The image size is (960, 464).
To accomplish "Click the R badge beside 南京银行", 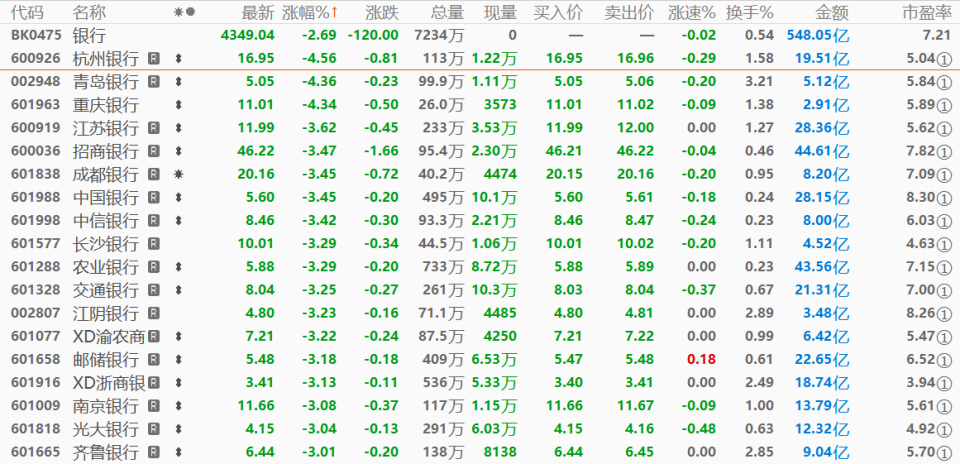I will click(x=154, y=406).
